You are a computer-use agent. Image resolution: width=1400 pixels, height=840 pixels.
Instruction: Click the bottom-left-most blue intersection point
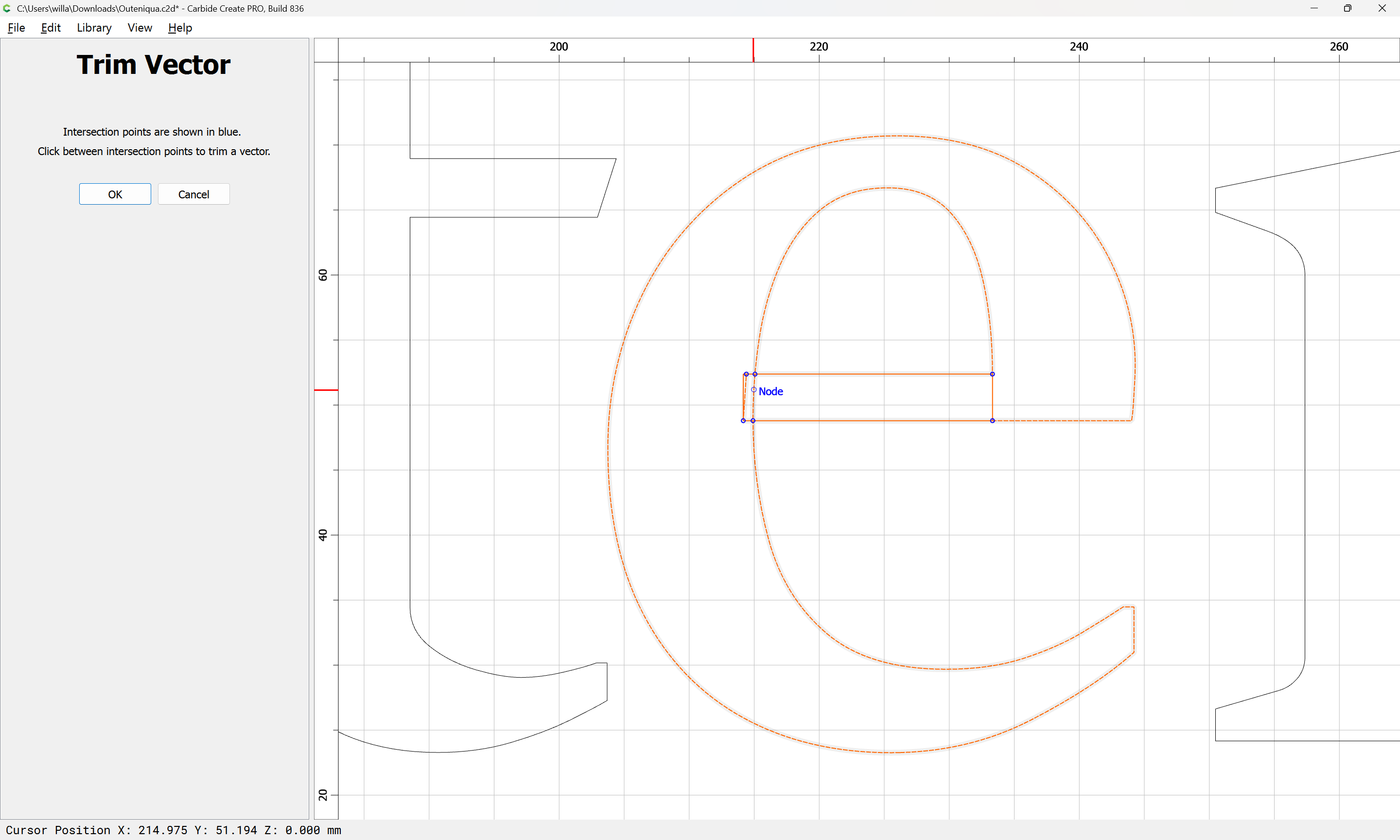click(x=743, y=420)
